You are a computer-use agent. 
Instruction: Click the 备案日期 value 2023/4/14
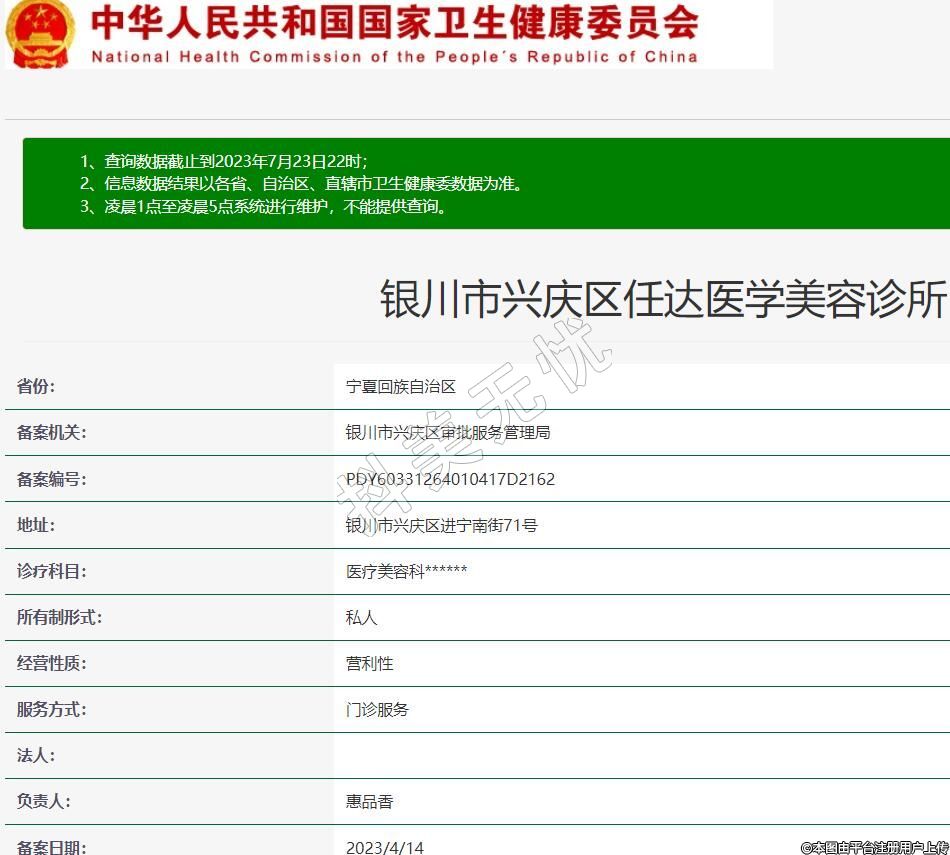pyautogui.click(x=385, y=847)
